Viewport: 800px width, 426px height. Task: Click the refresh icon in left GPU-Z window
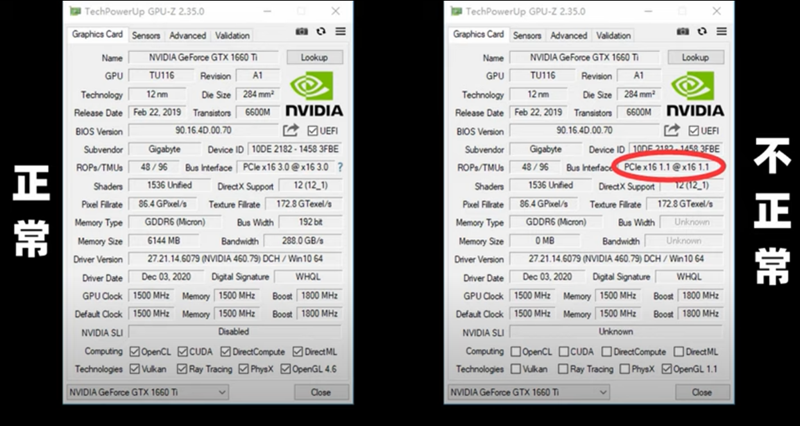321,32
